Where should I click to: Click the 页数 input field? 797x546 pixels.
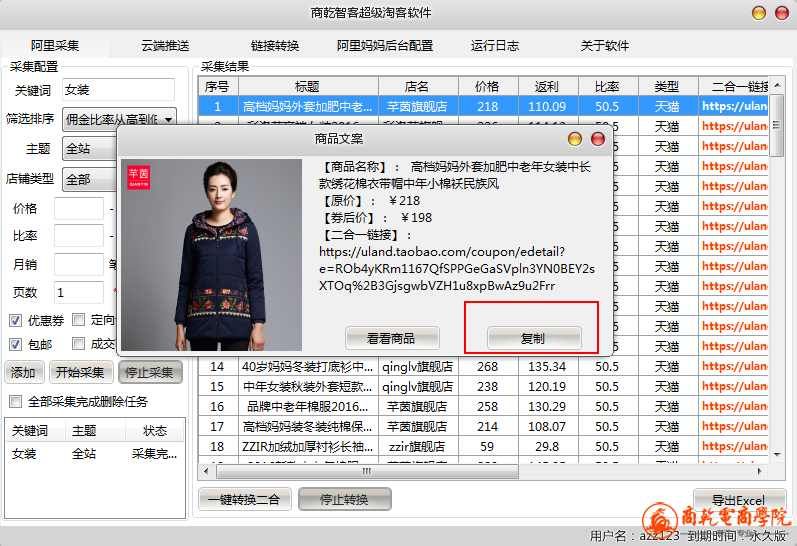[x=79, y=292]
